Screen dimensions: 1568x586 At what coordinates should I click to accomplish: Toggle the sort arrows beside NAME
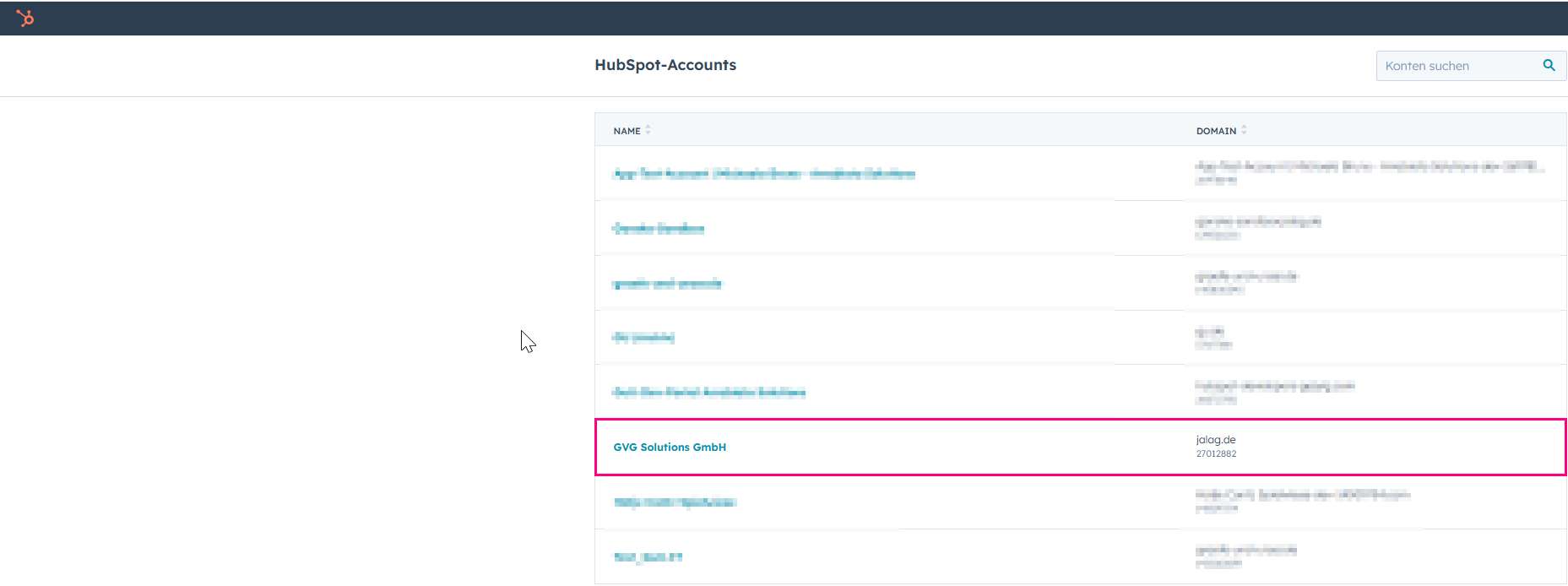coord(648,130)
